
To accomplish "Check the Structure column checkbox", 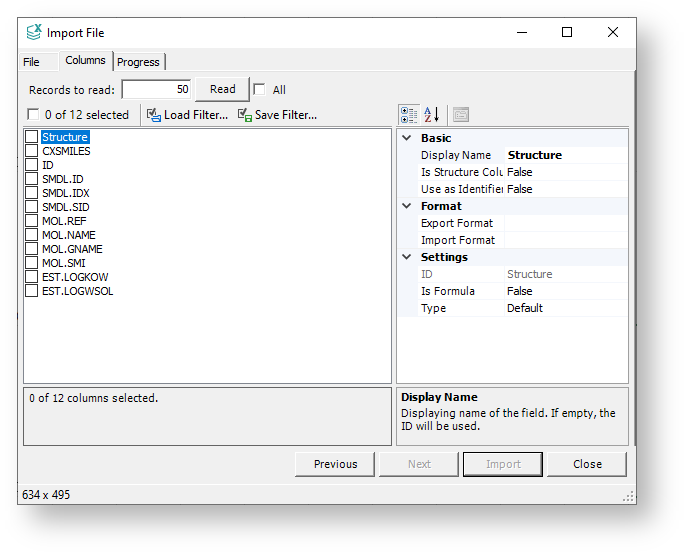I will pyautogui.click(x=32, y=137).
